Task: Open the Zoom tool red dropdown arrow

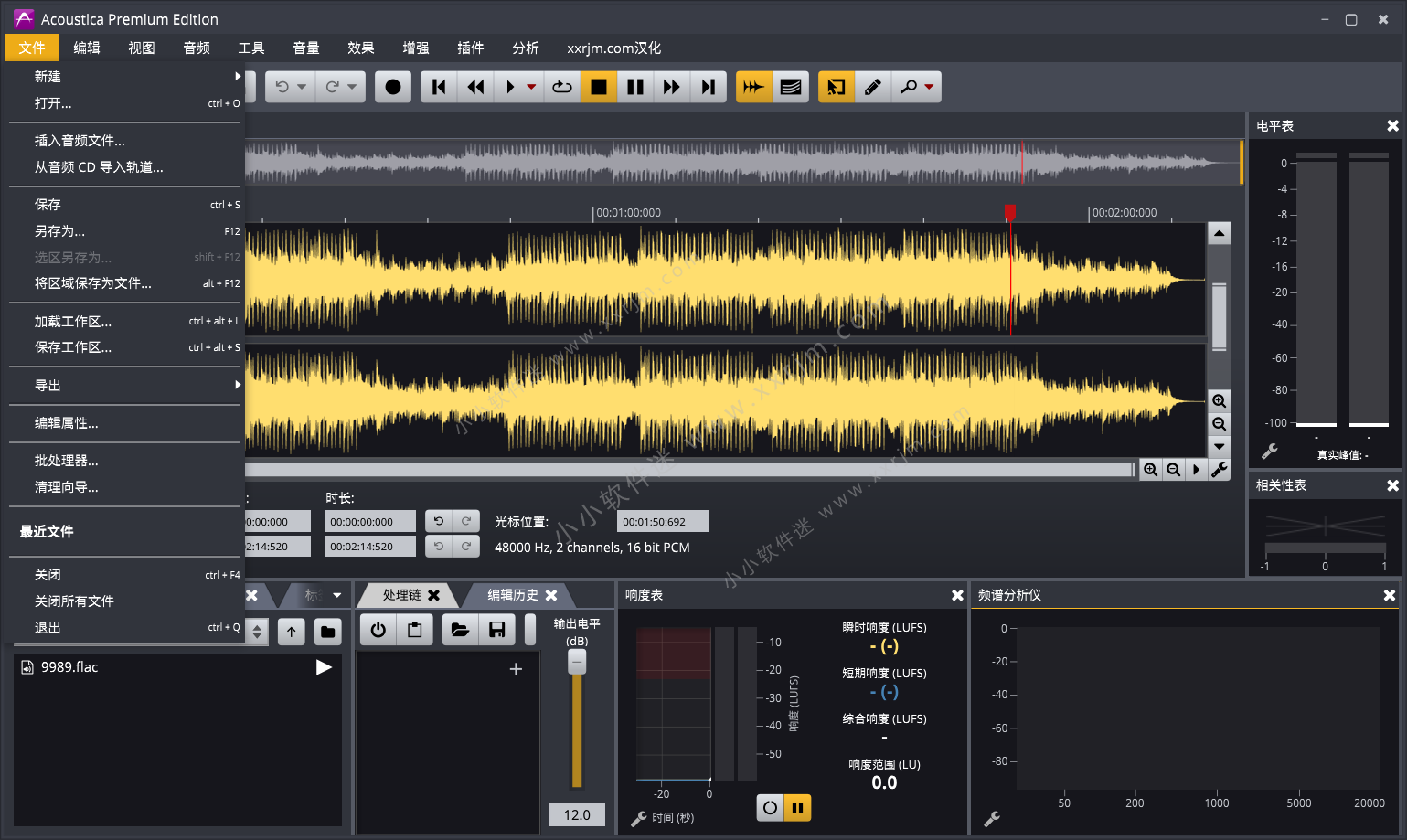Action: tap(929, 88)
